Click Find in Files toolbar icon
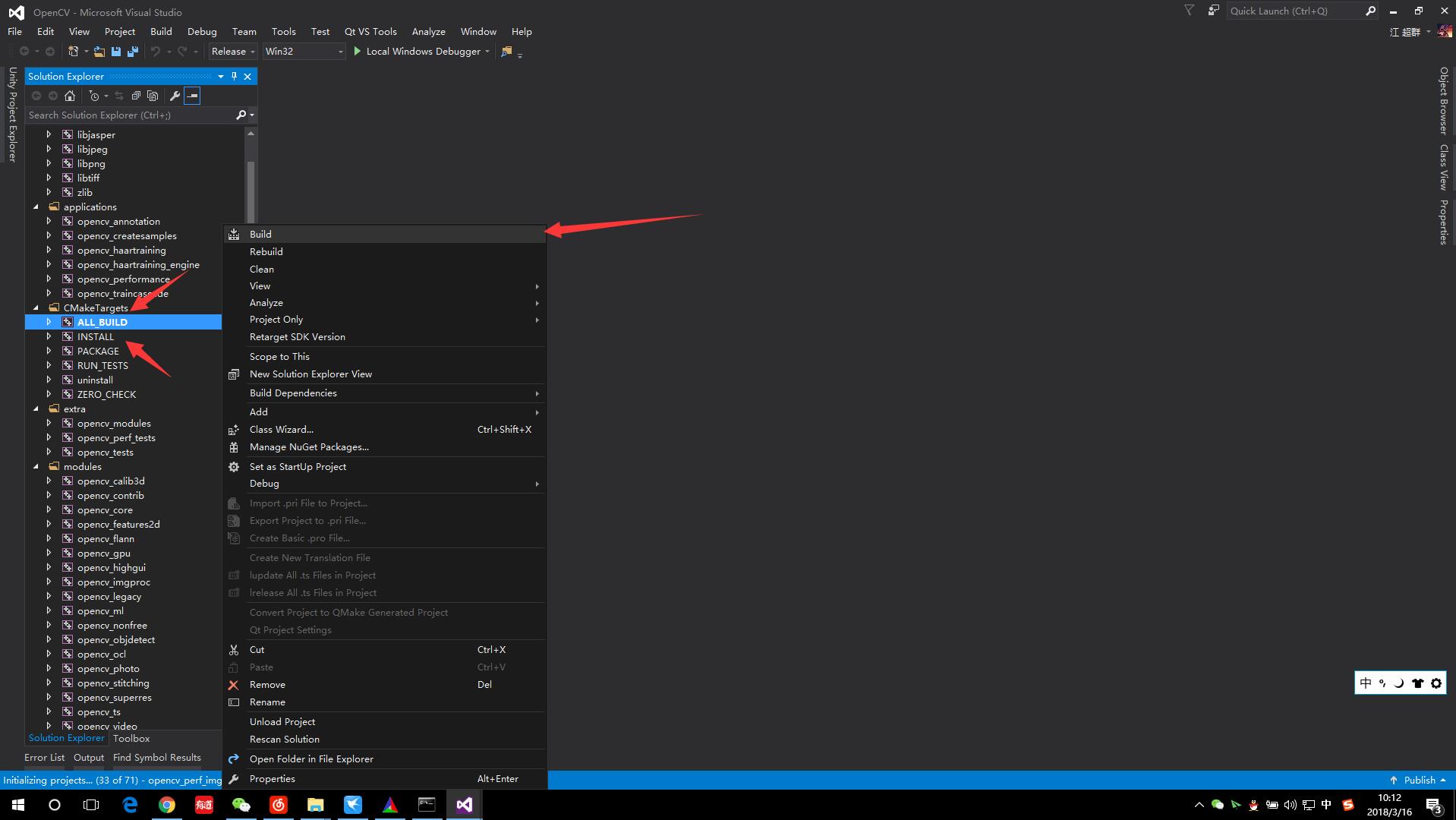Viewport: 1456px width, 820px height. tap(506, 52)
